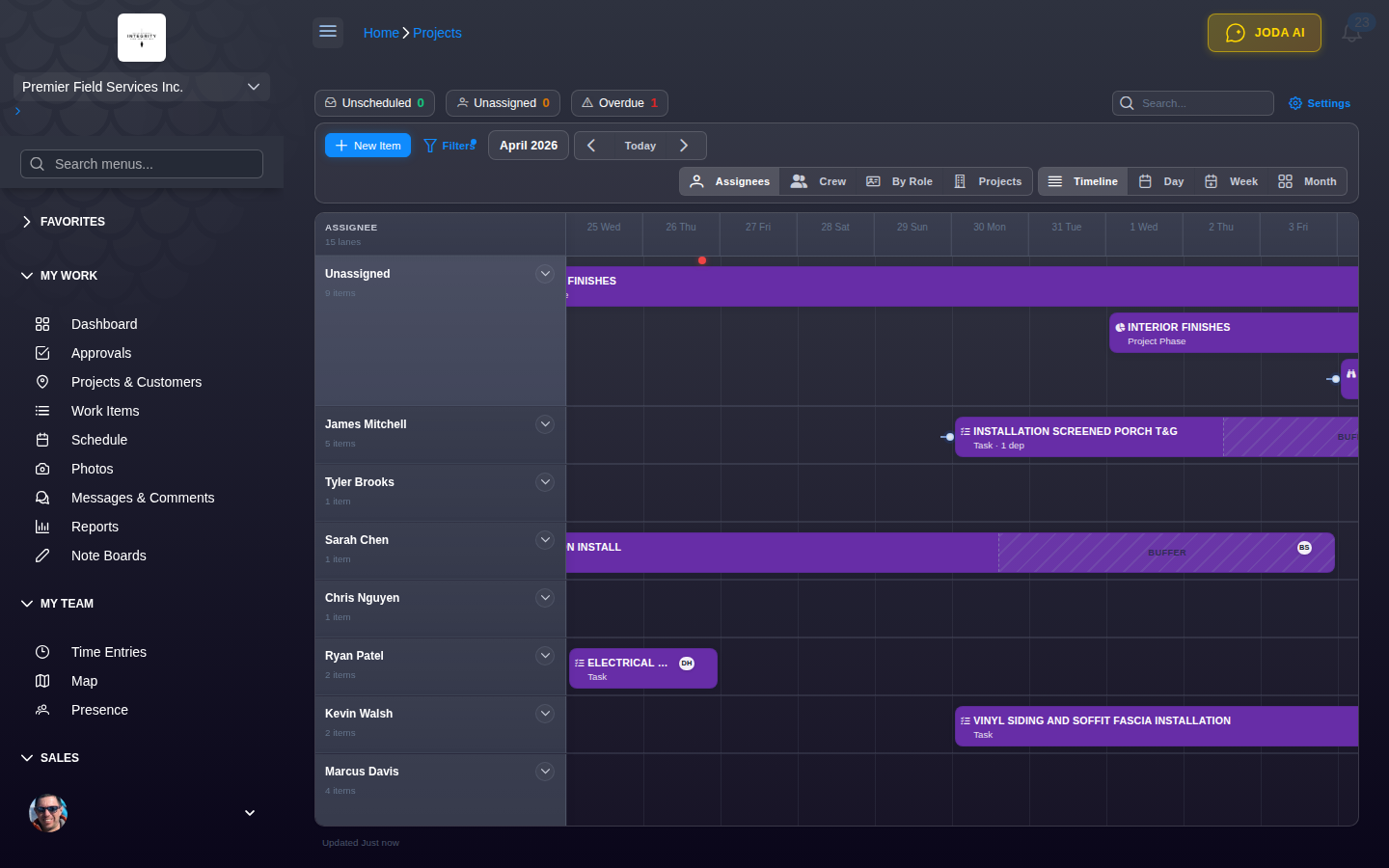Screen dimensions: 1389x868
Task: Click the DH avatar on Electrical task
Action: (x=687, y=664)
